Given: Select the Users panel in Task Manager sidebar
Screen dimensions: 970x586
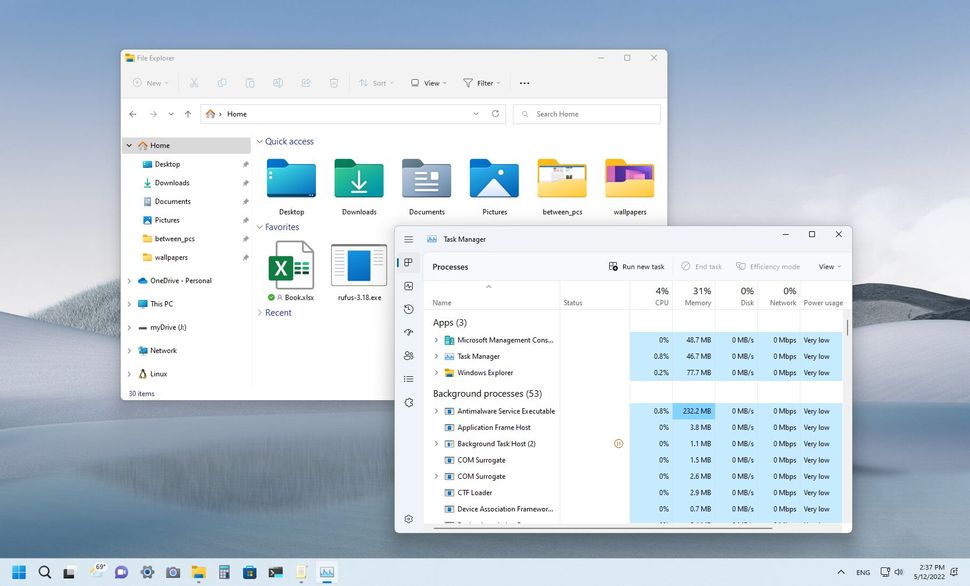Looking at the screenshot, I should pos(408,355).
